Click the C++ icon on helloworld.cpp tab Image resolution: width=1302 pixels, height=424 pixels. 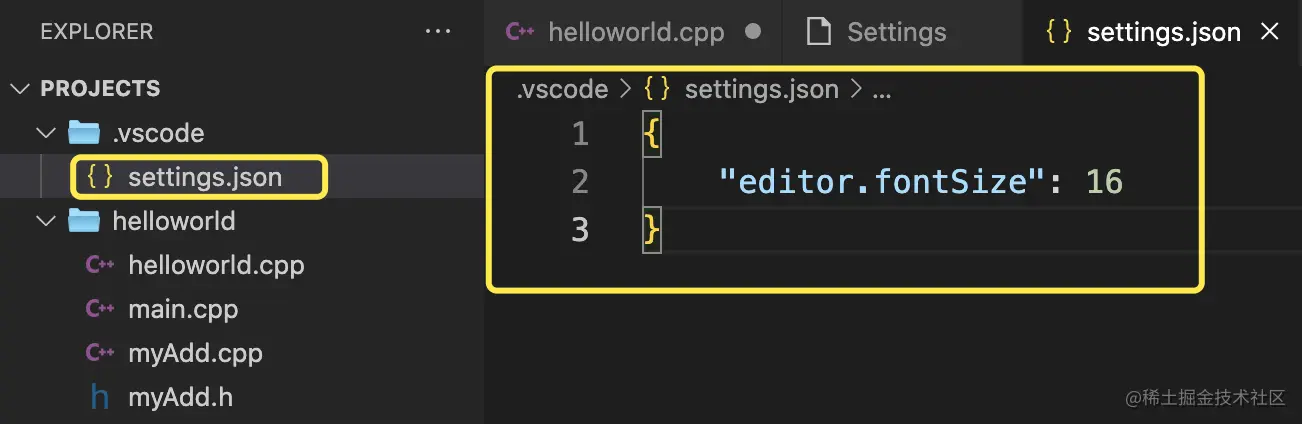[520, 32]
